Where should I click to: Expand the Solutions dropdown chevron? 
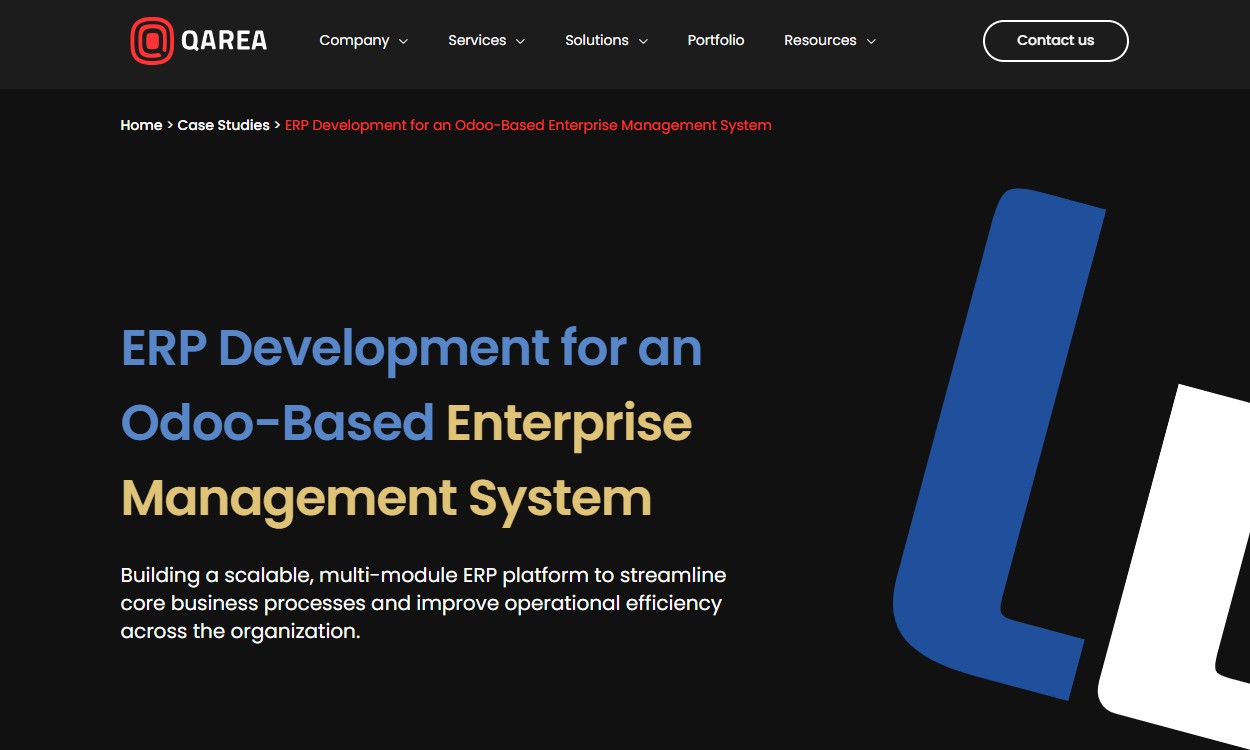[643, 42]
